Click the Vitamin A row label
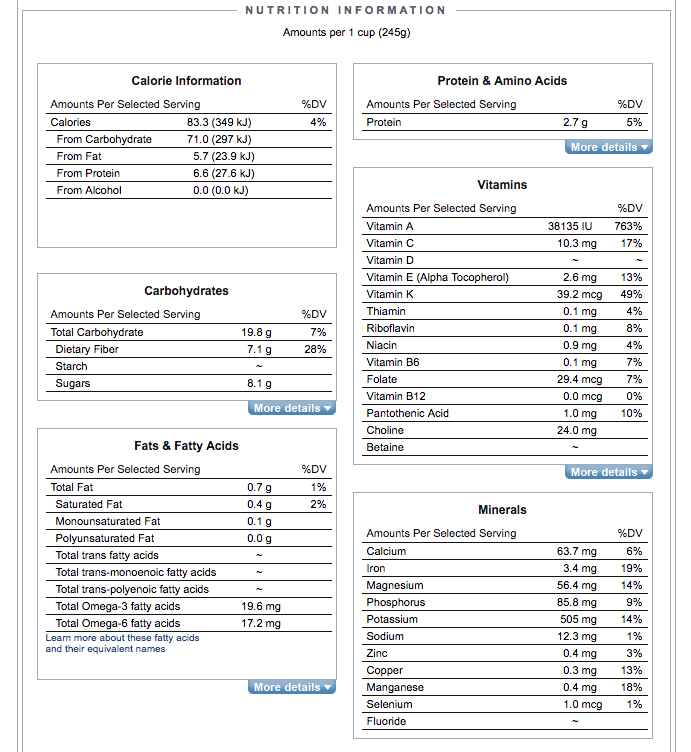Image resolution: width=691 pixels, height=752 pixels. pyautogui.click(x=389, y=226)
